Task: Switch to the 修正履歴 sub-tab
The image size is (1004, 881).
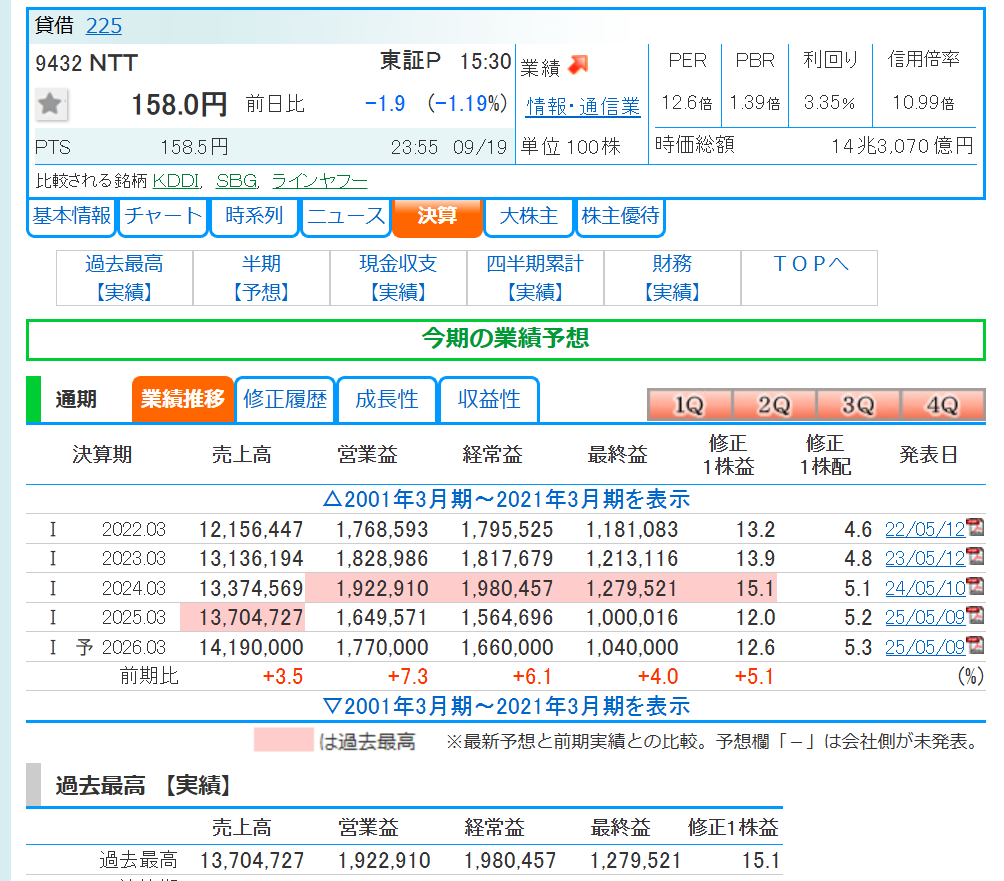Action: pyautogui.click(x=285, y=399)
